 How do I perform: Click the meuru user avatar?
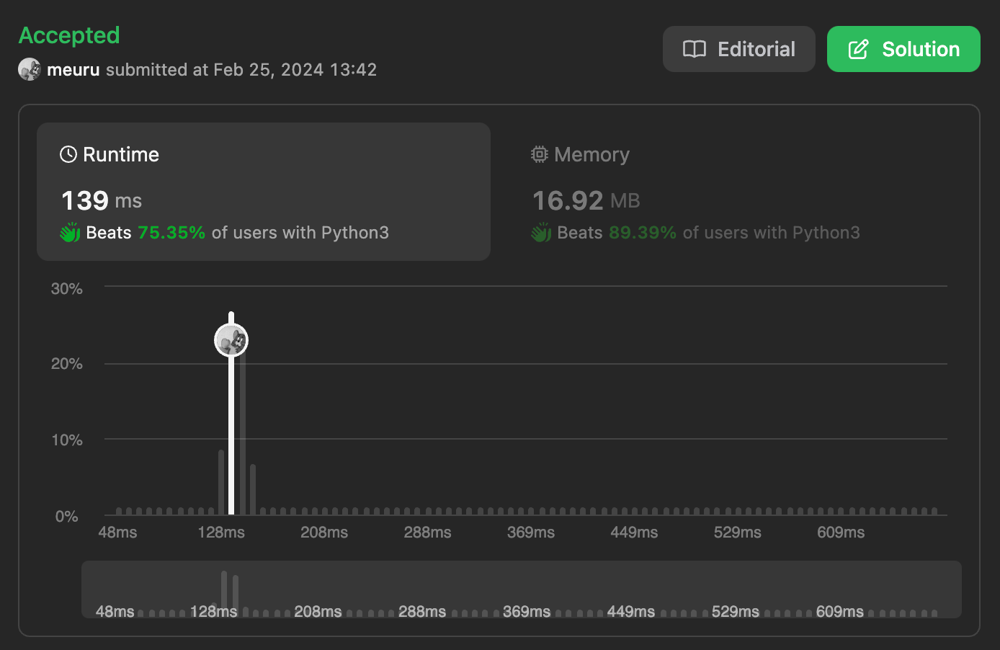click(29, 70)
